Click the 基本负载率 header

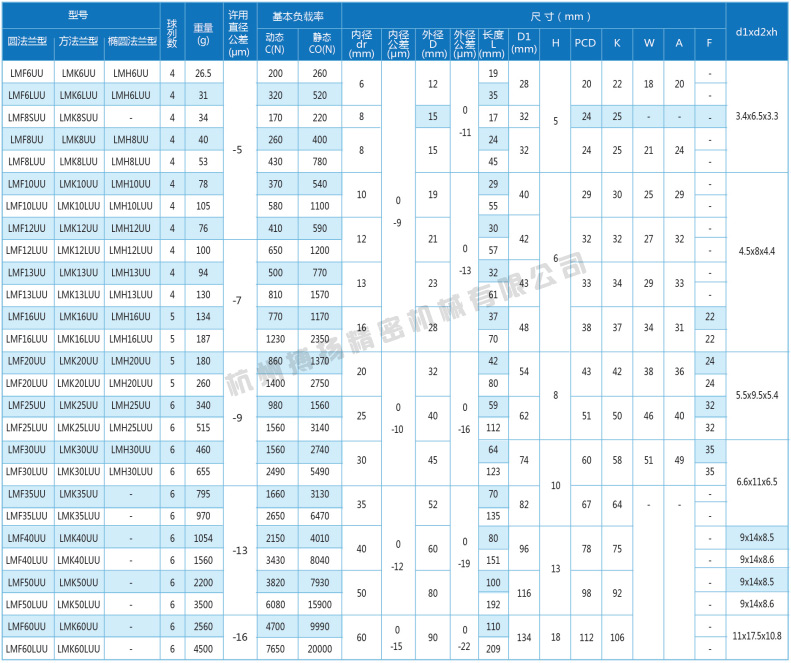298,15
